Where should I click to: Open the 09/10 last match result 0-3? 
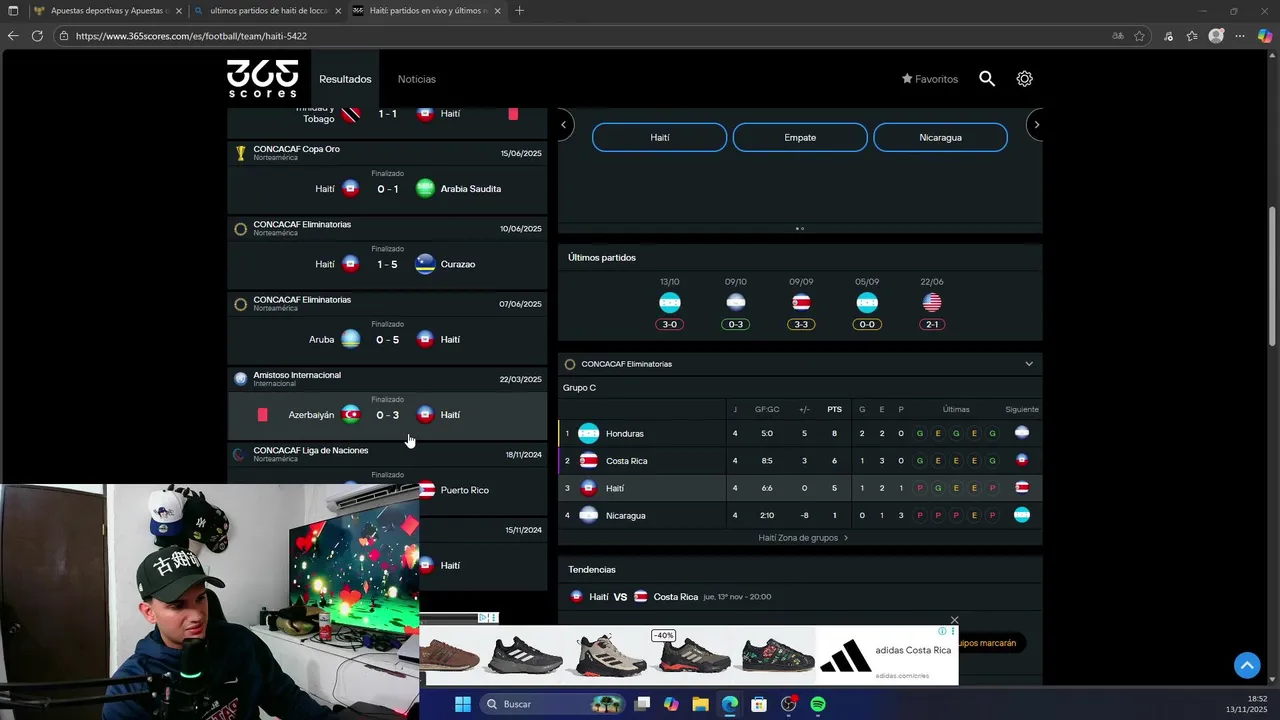(736, 324)
